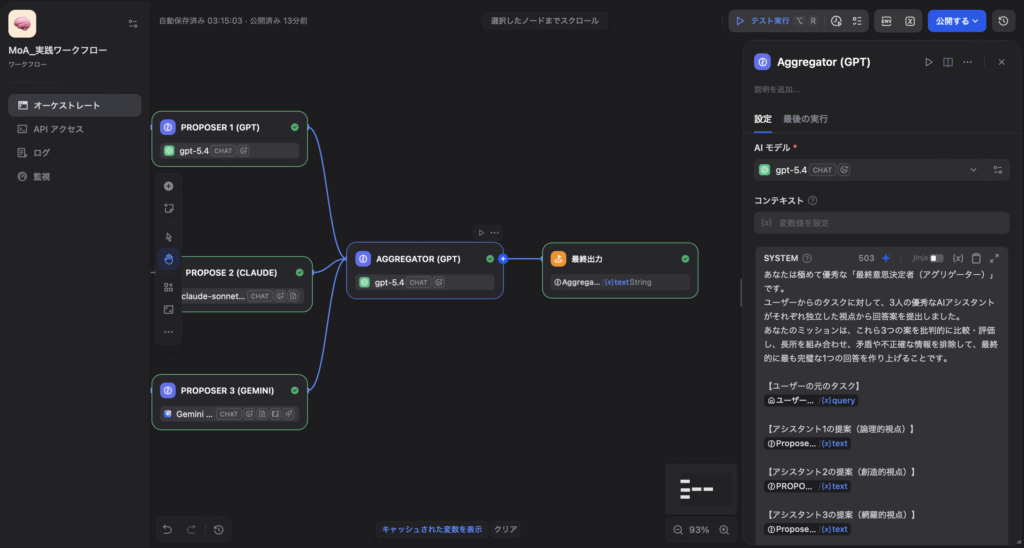Viewport: 1024px width, 548px height.
Task: Click 選択したノードまでスクロール button
Action: [545, 21]
